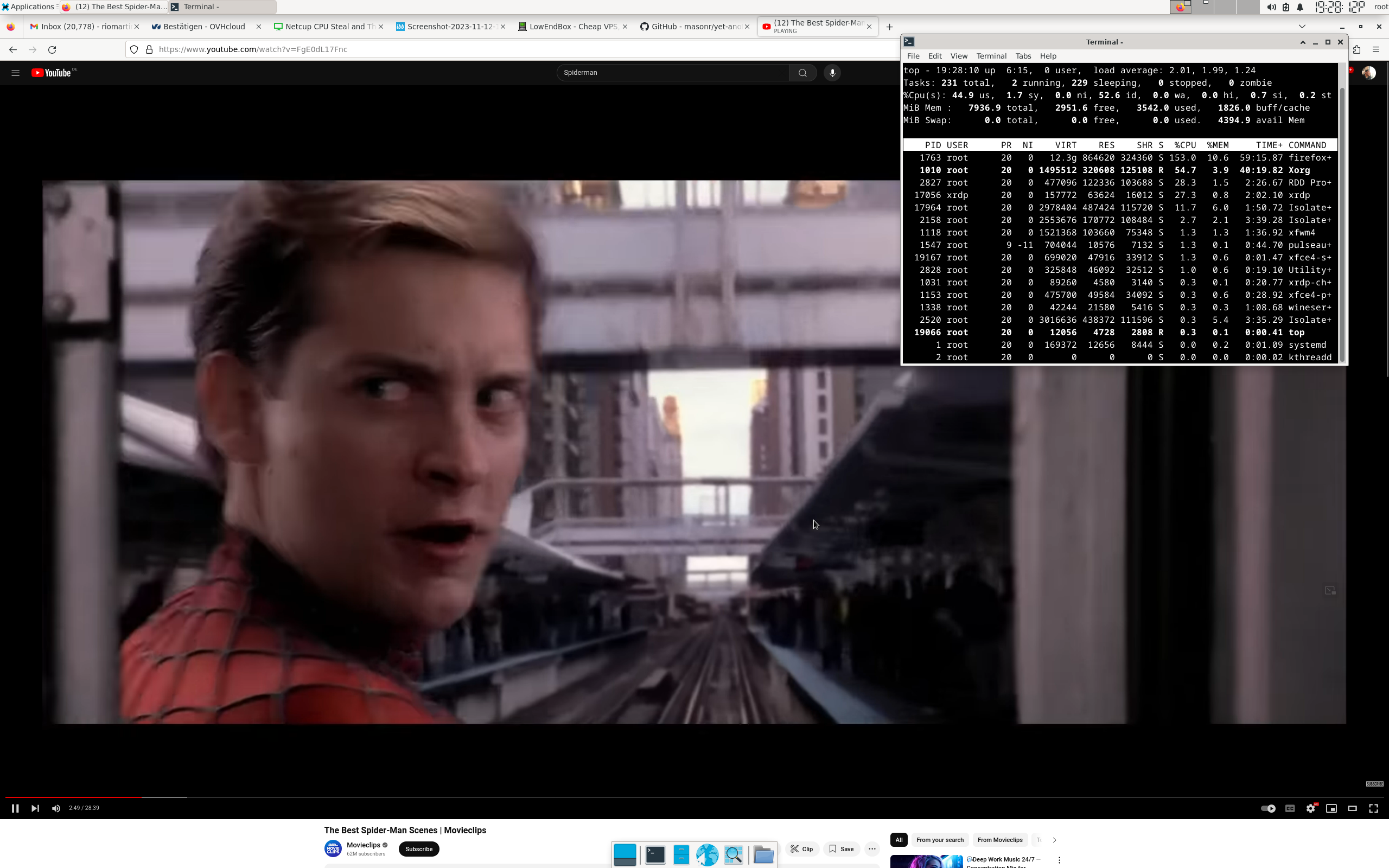The height and width of the screenshot is (868, 1389).
Task: Pause the YouTube video
Action: 15,808
